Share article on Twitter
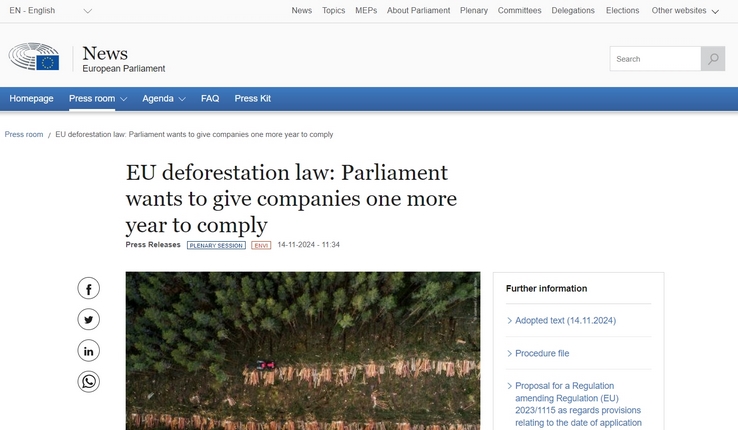The height and width of the screenshot is (430, 738). (89, 320)
